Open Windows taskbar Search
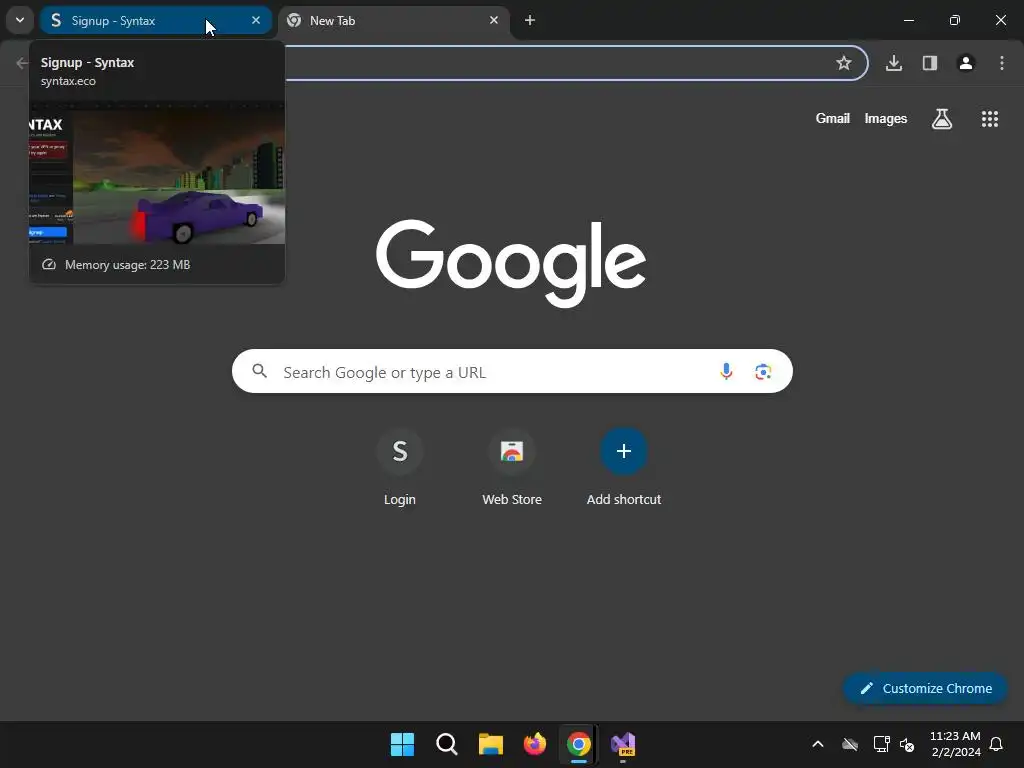Viewport: 1024px width, 768px height. pyautogui.click(x=447, y=744)
